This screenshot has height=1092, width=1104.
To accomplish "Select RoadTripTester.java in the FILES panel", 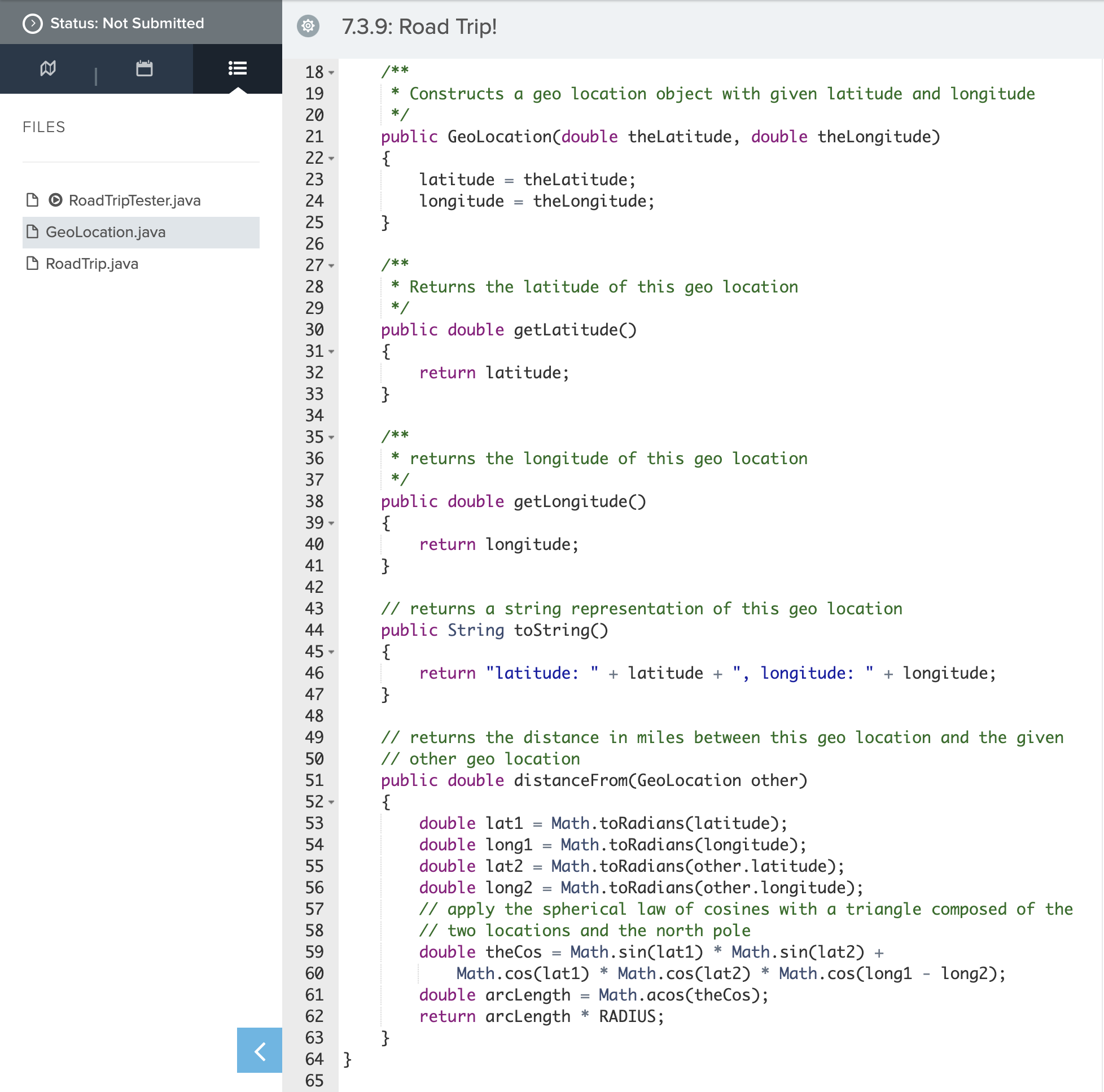I will point(134,200).
